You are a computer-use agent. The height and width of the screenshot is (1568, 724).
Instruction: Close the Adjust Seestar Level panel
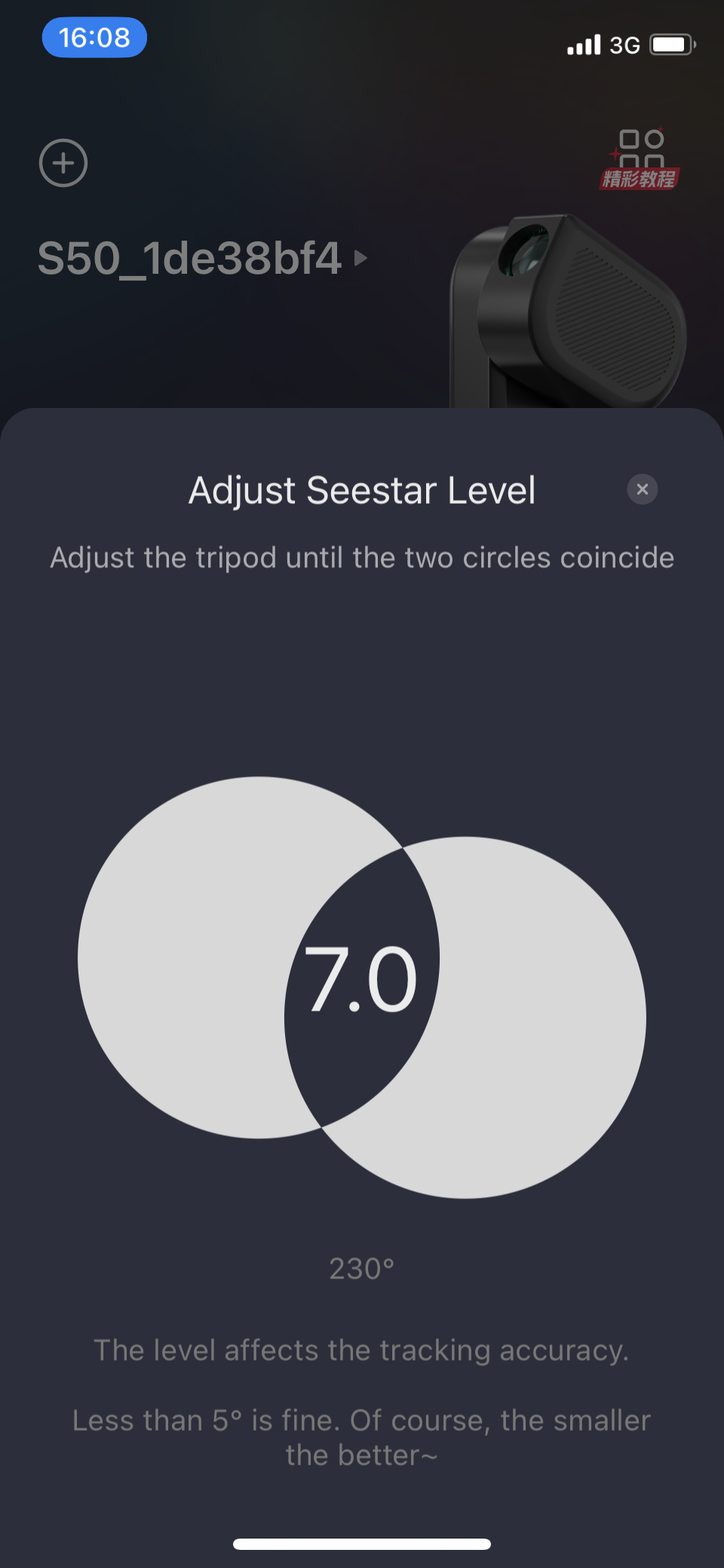(643, 489)
